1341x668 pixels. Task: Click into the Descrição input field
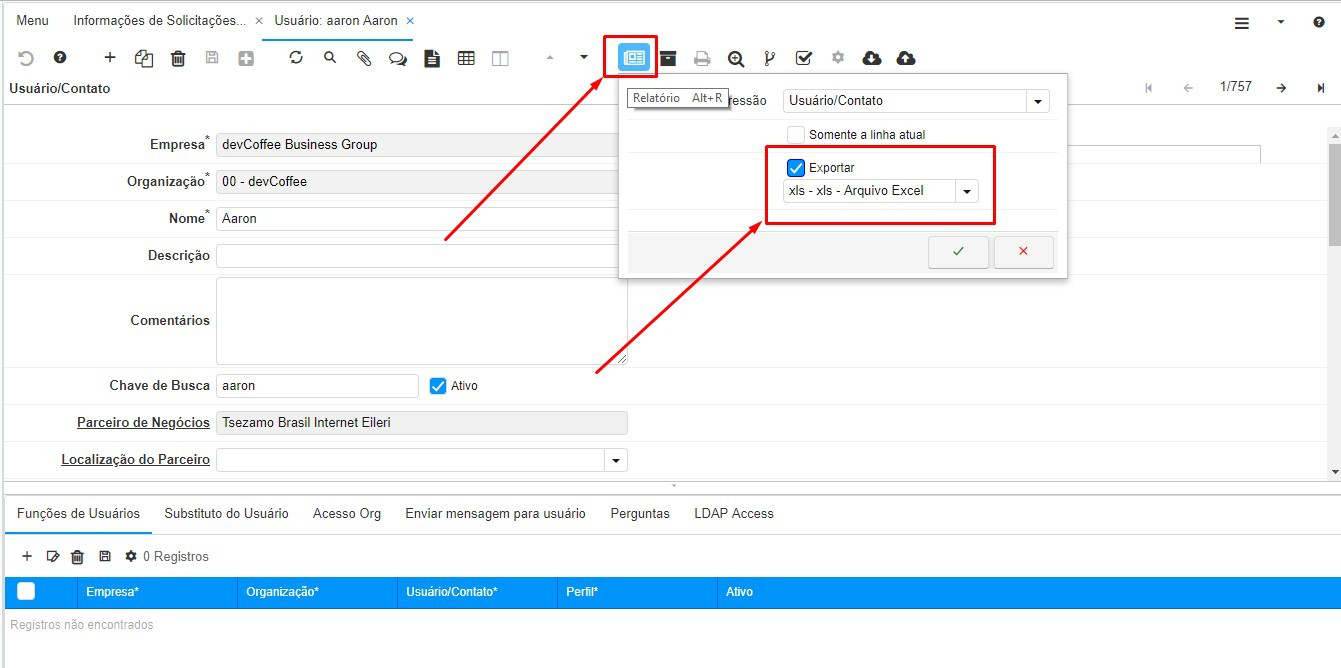420,256
